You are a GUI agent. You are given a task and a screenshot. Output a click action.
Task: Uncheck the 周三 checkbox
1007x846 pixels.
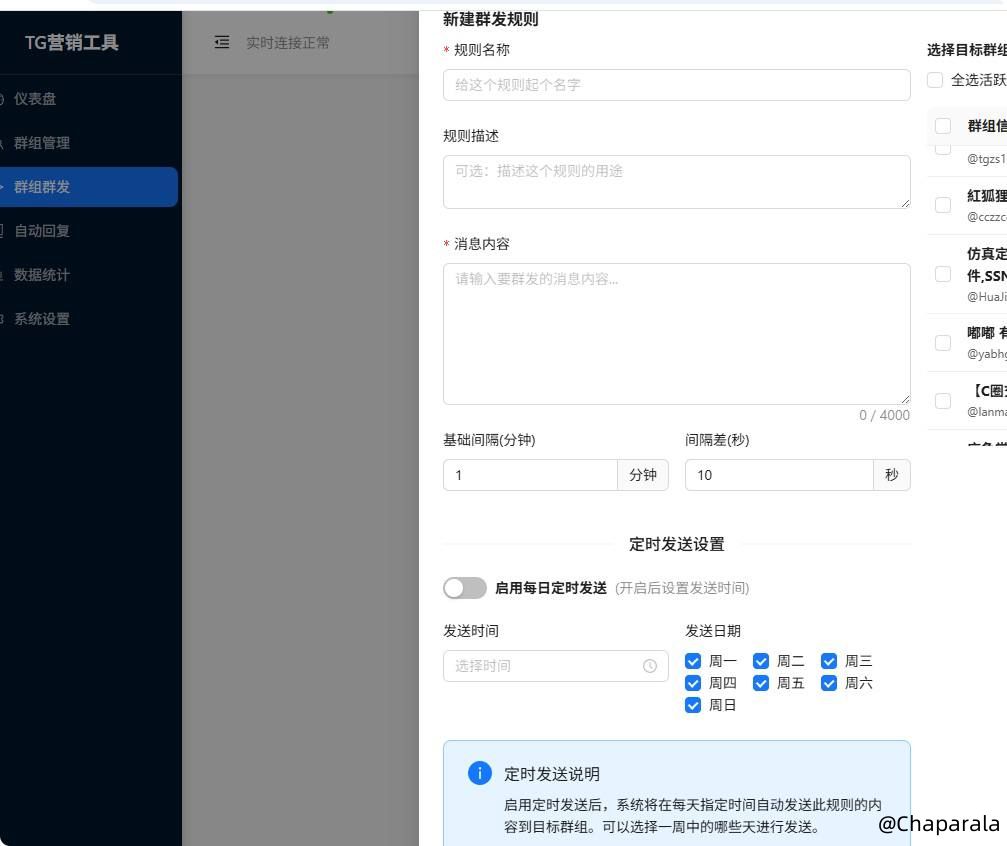point(829,661)
